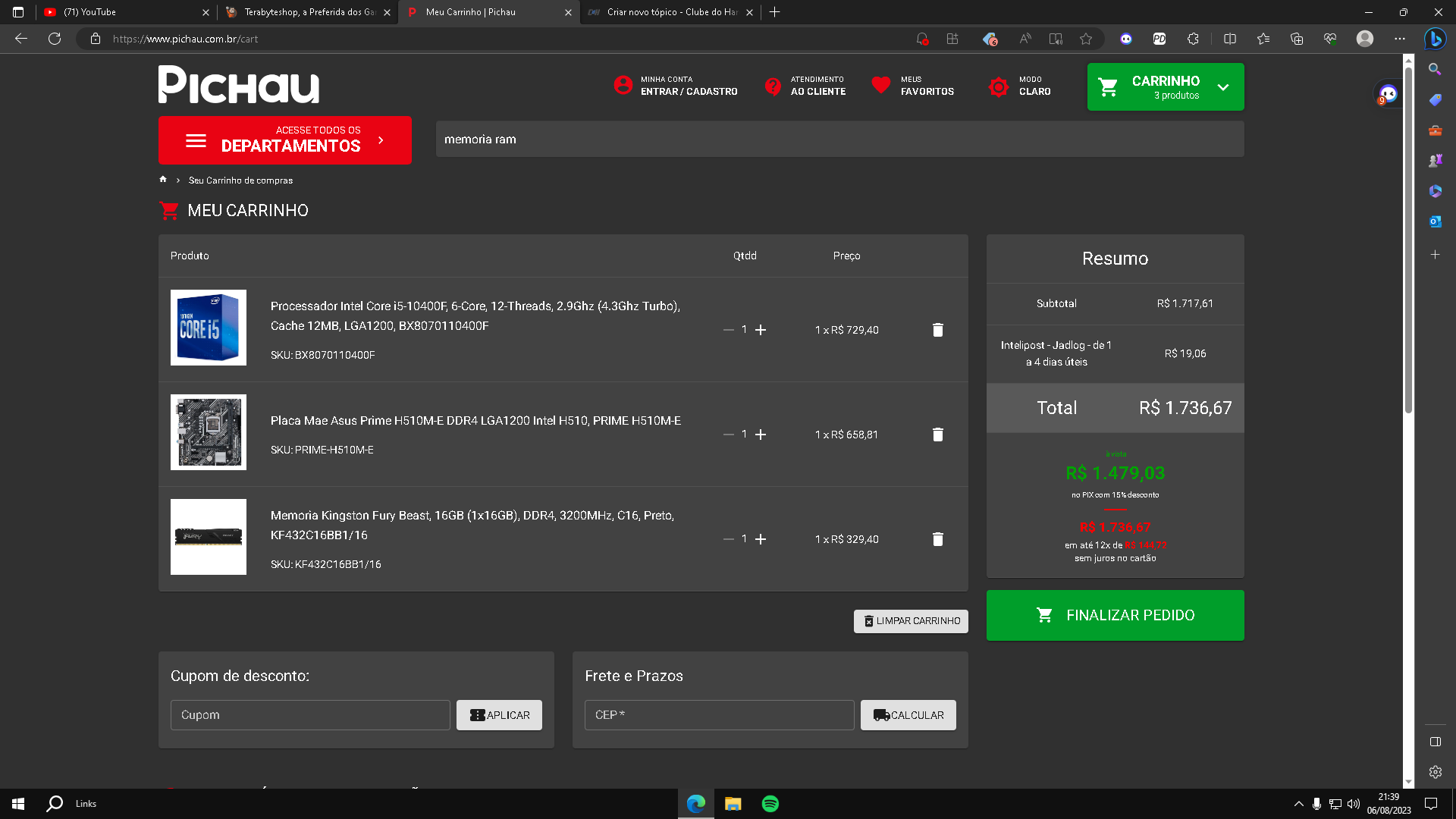
Task: Open Intel Core i5 processor thumbnail
Action: click(209, 328)
